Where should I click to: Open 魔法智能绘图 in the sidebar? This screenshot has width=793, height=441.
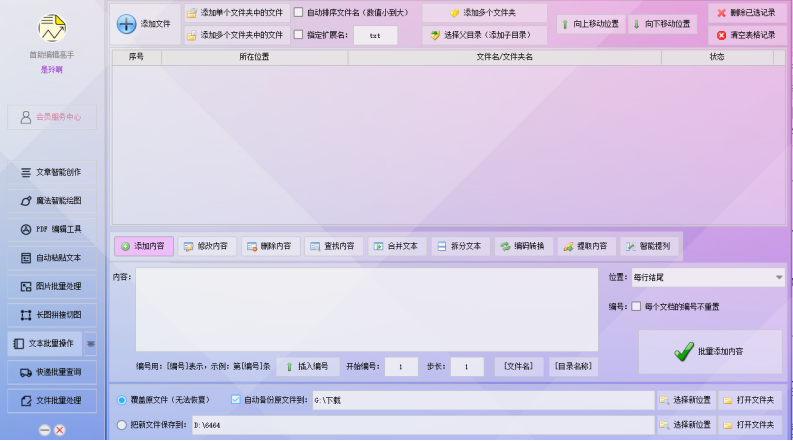point(52,201)
